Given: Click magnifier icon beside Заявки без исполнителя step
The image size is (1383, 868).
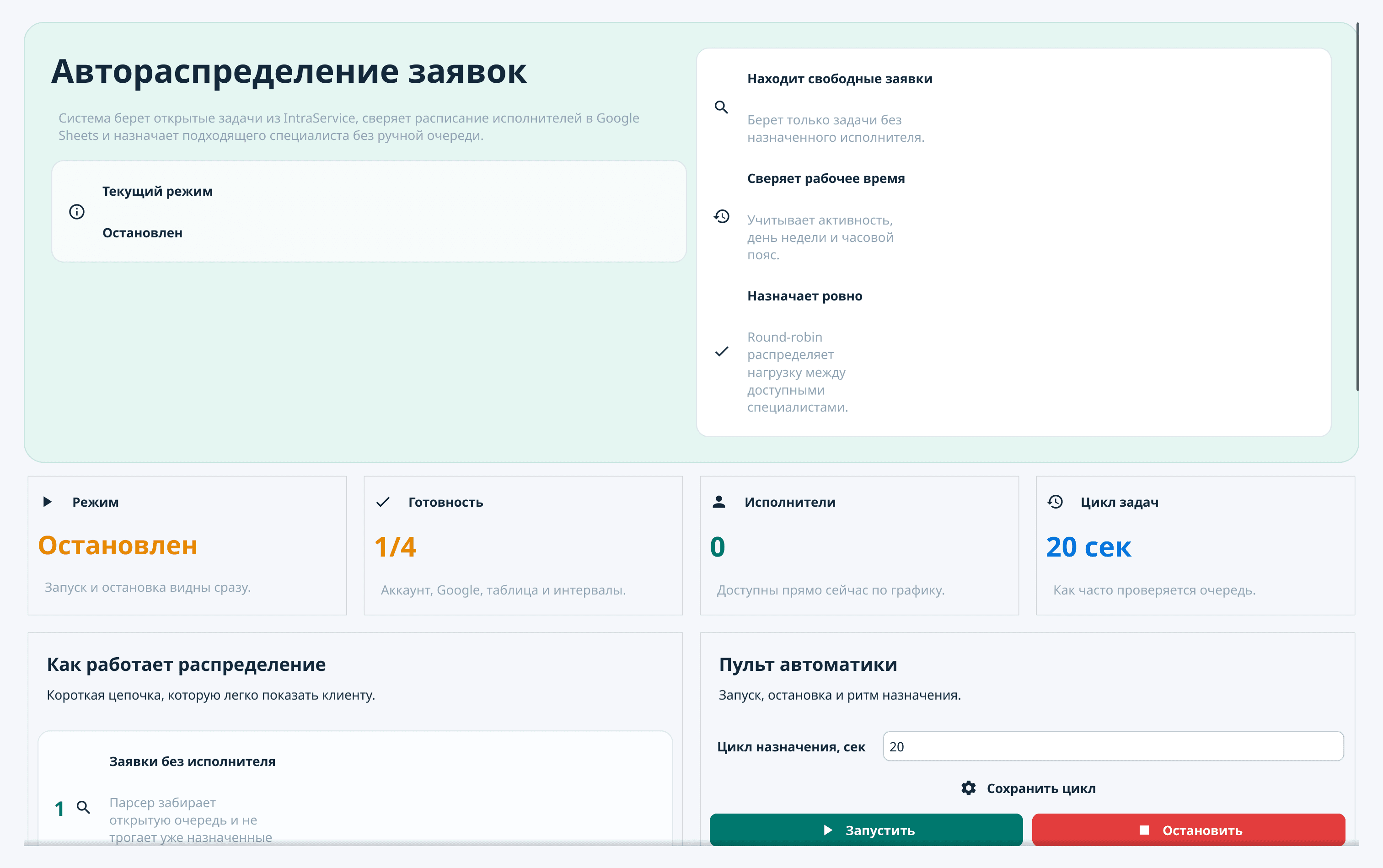Looking at the screenshot, I should (x=83, y=808).
